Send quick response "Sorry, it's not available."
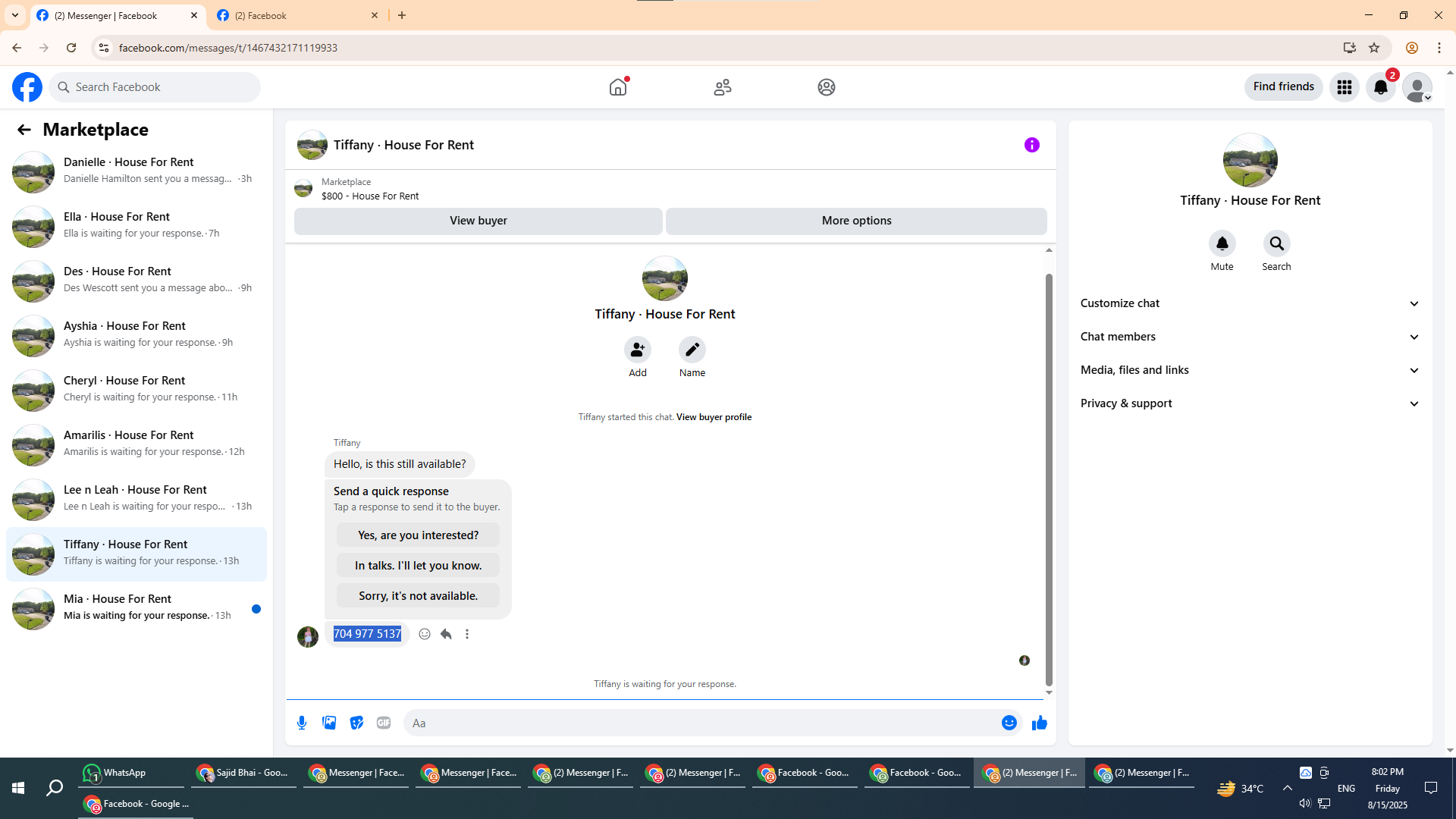This screenshot has width=1456, height=819. 418,596
